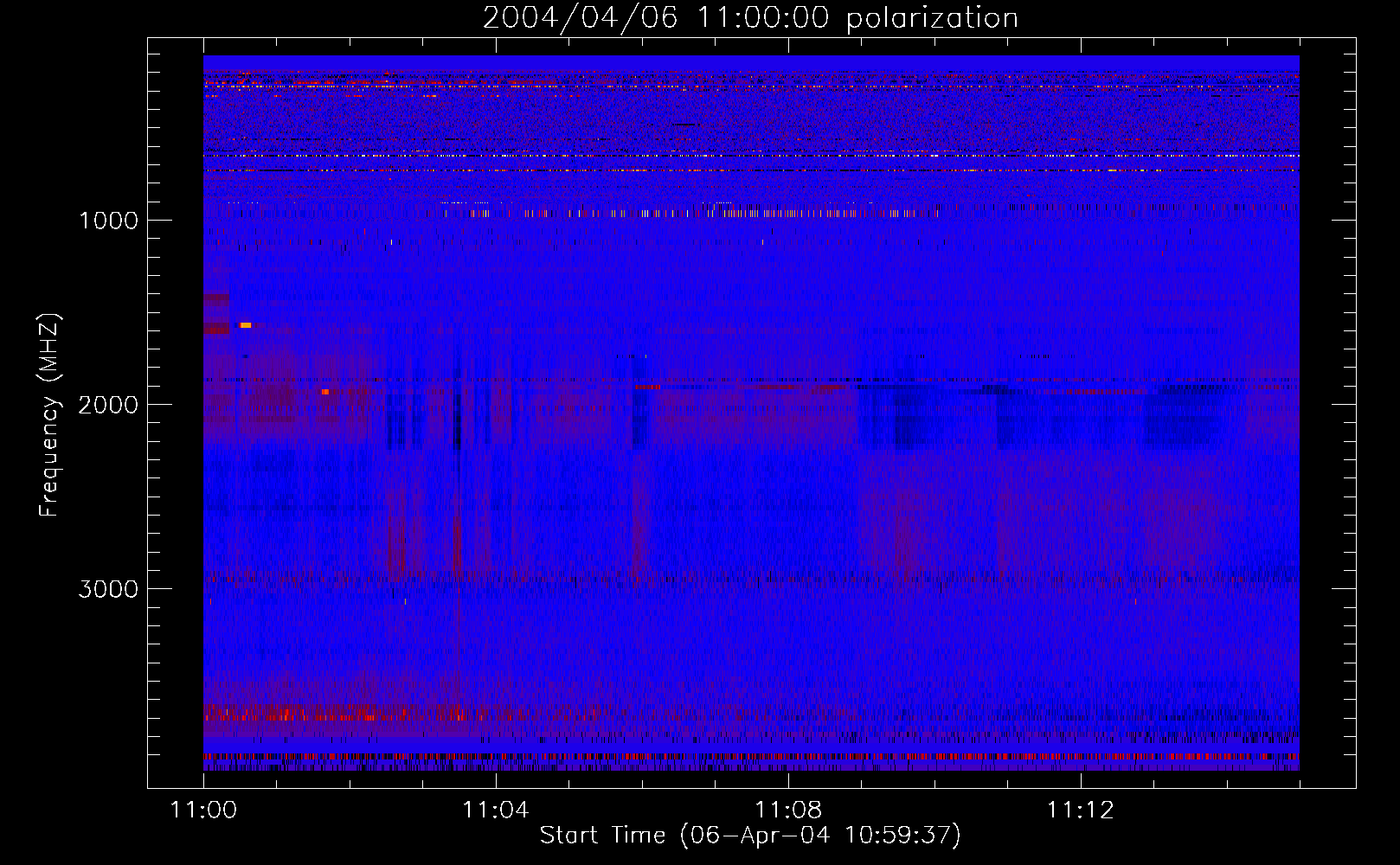Click the 11:00 time tick label
1400x865 pixels.
(x=203, y=811)
